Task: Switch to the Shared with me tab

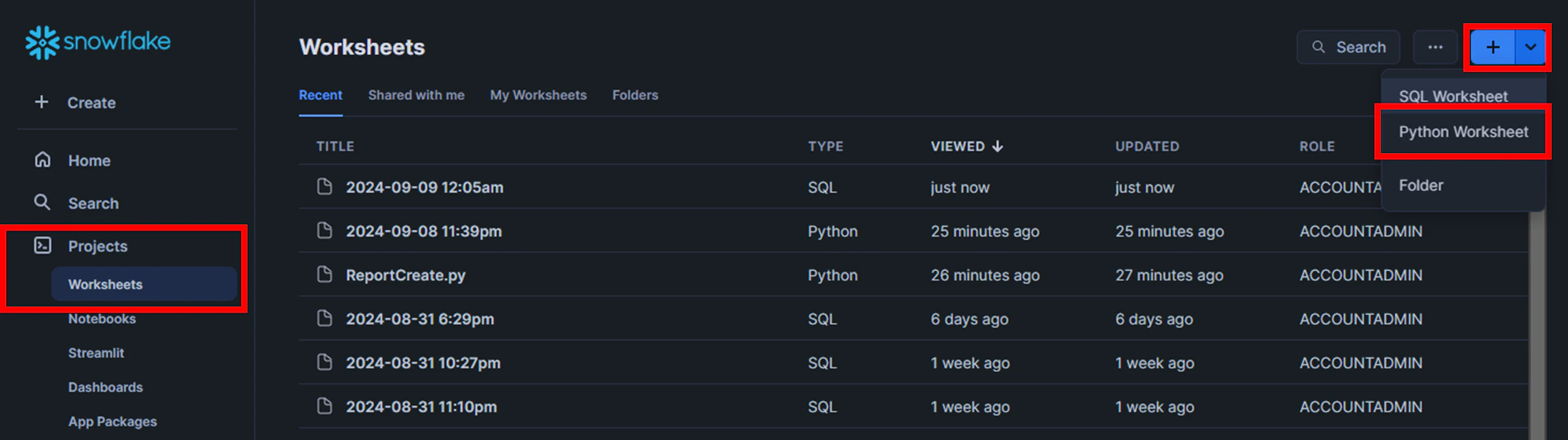Action: tap(416, 95)
